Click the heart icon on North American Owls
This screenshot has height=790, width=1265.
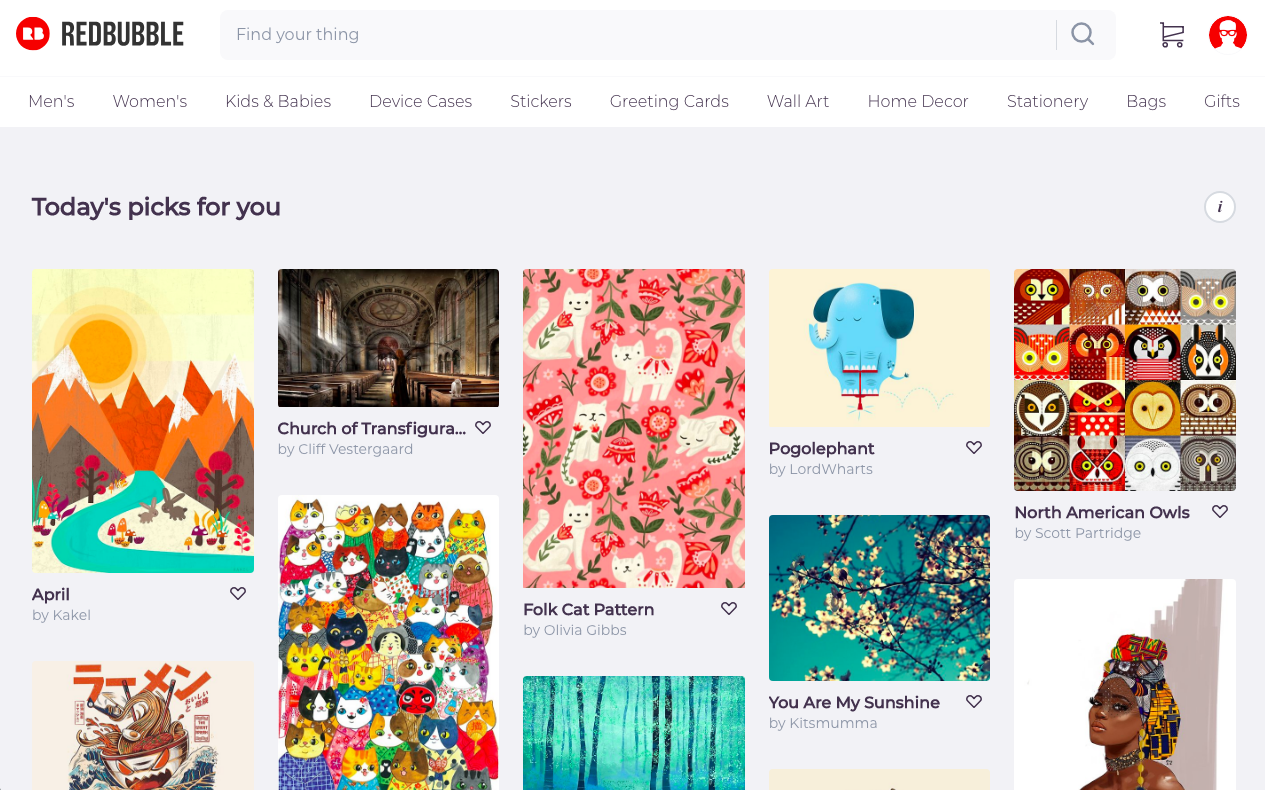(1220, 511)
